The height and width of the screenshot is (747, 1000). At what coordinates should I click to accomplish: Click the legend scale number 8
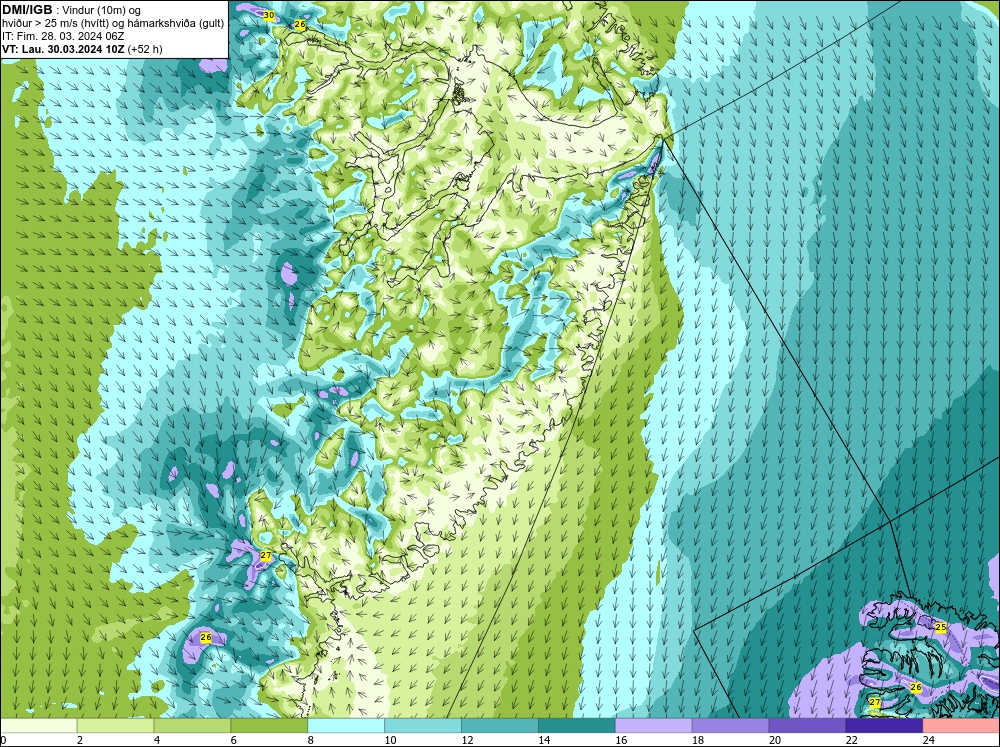311,740
